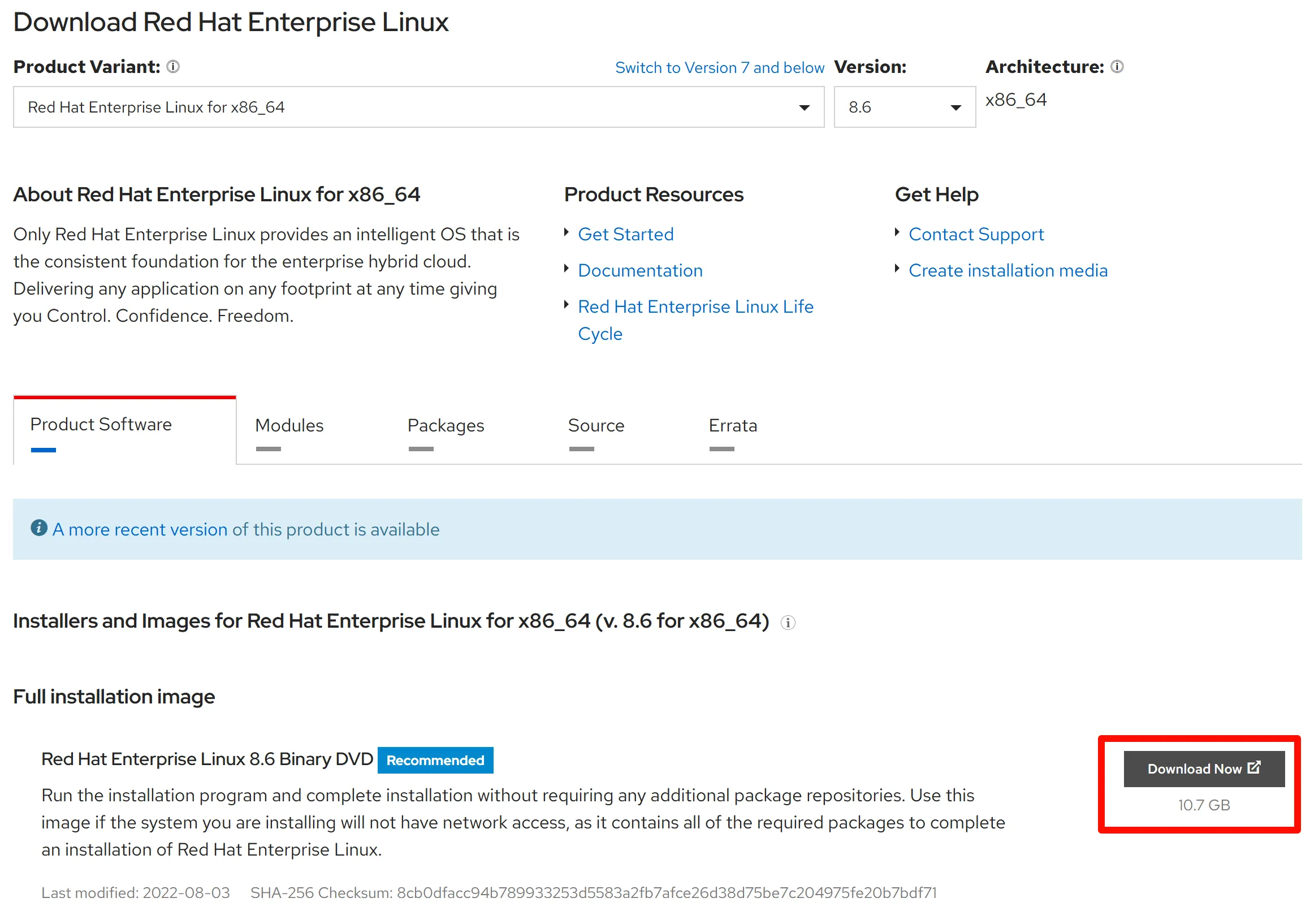This screenshot has width=1310, height=924.
Task: Switch to the Modules tab
Action: pyautogui.click(x=289, y=426)
